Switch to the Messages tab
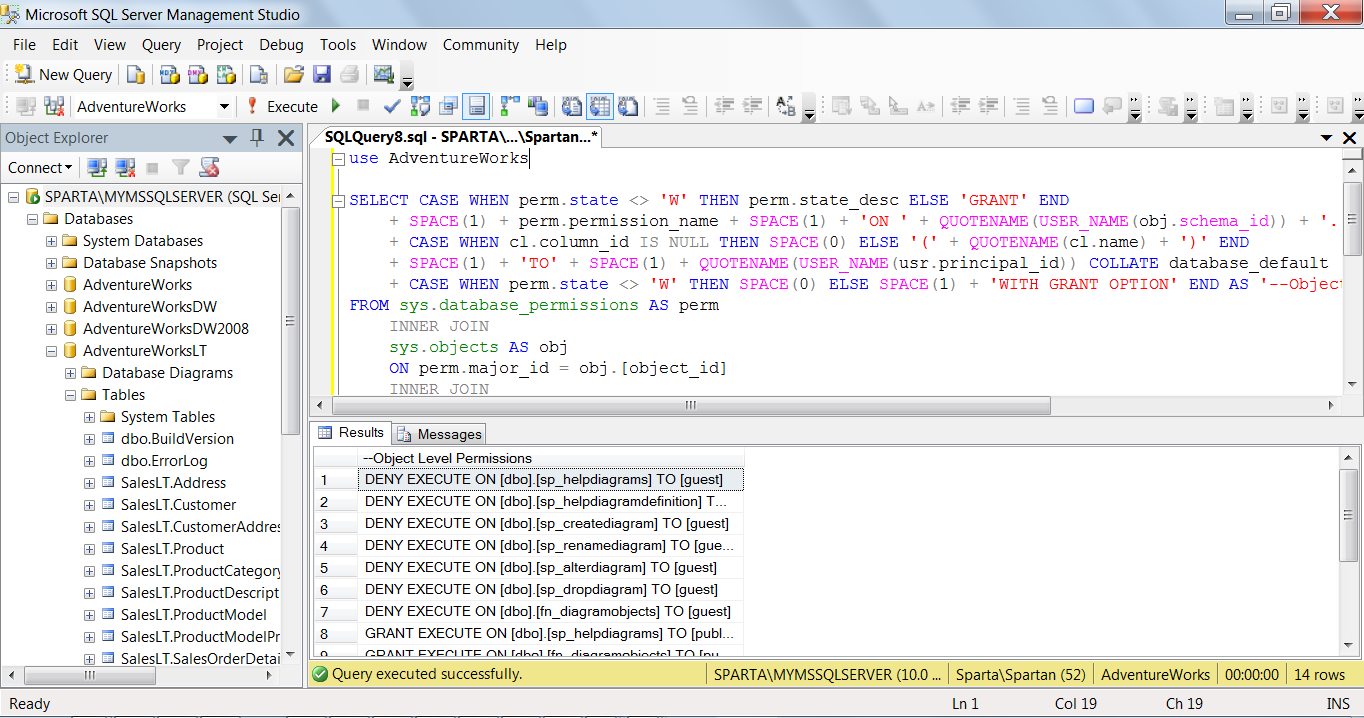Image resolution: width=1364 pixels, height=718 pixels. [x=439, y=434]
